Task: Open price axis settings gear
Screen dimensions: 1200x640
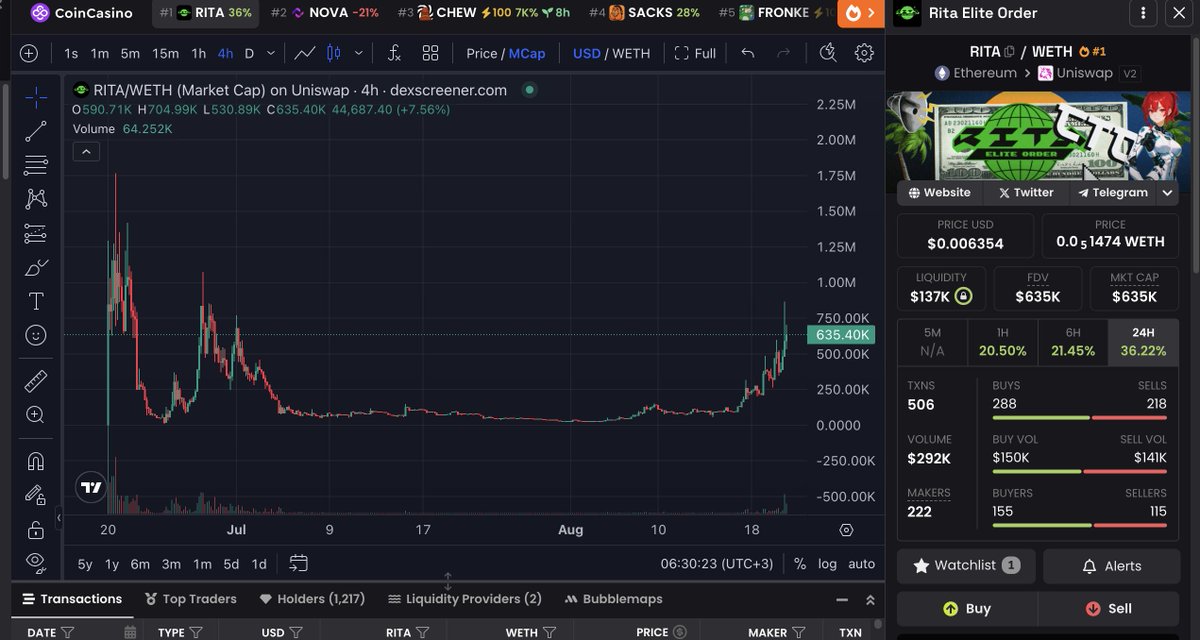Action: click(847, 530)
